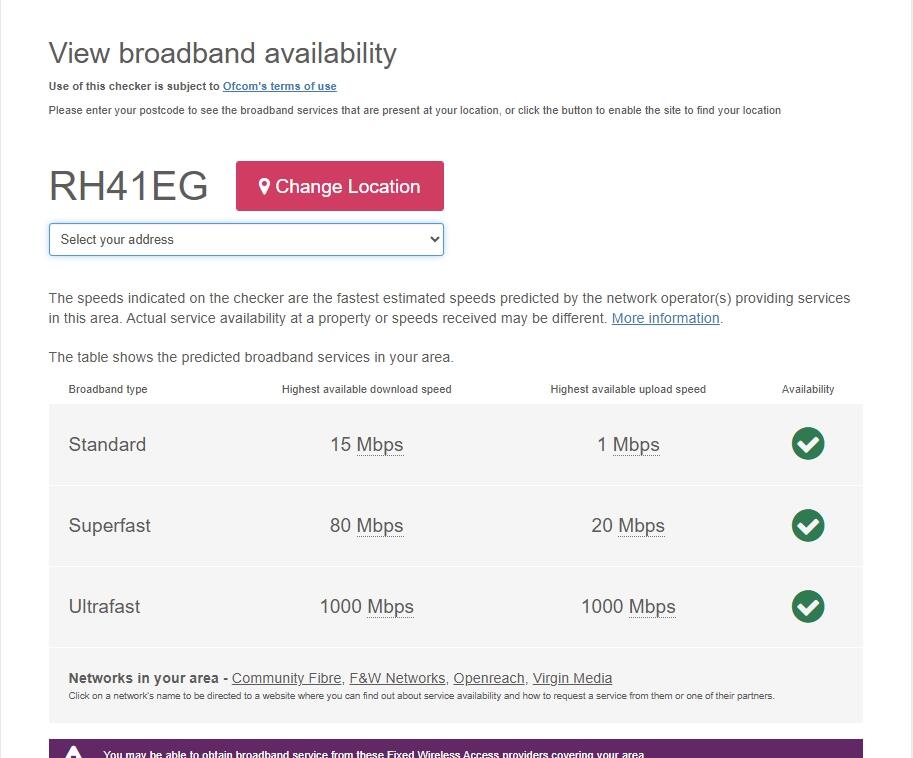Click the green checkmark for Superfast availability
This screenshot has width=913, height=758.
click(807, 525)
